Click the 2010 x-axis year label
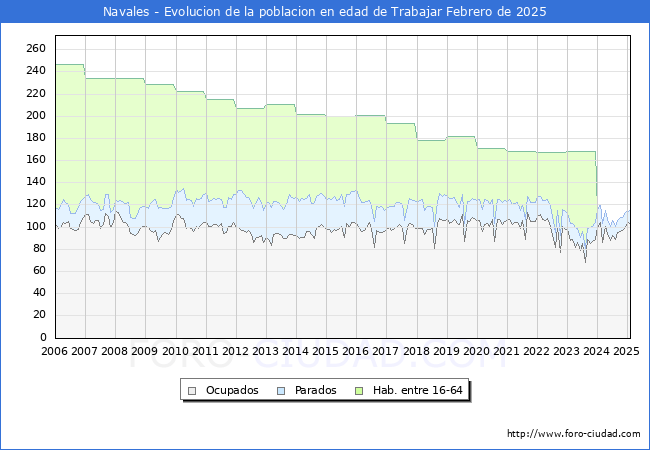The width and height of the screenshot is (650, 450). pos(175,351)
